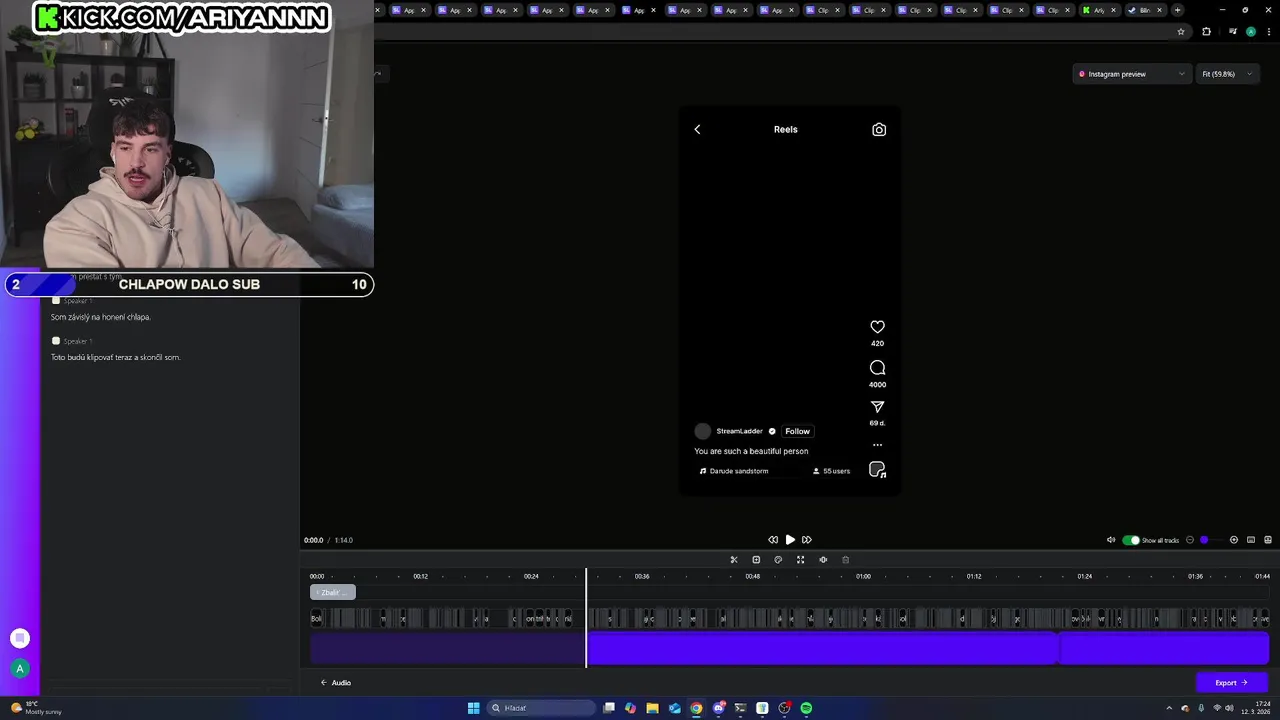Click the Follow button
Viewport: 1280px width, 720px height.
797,431
